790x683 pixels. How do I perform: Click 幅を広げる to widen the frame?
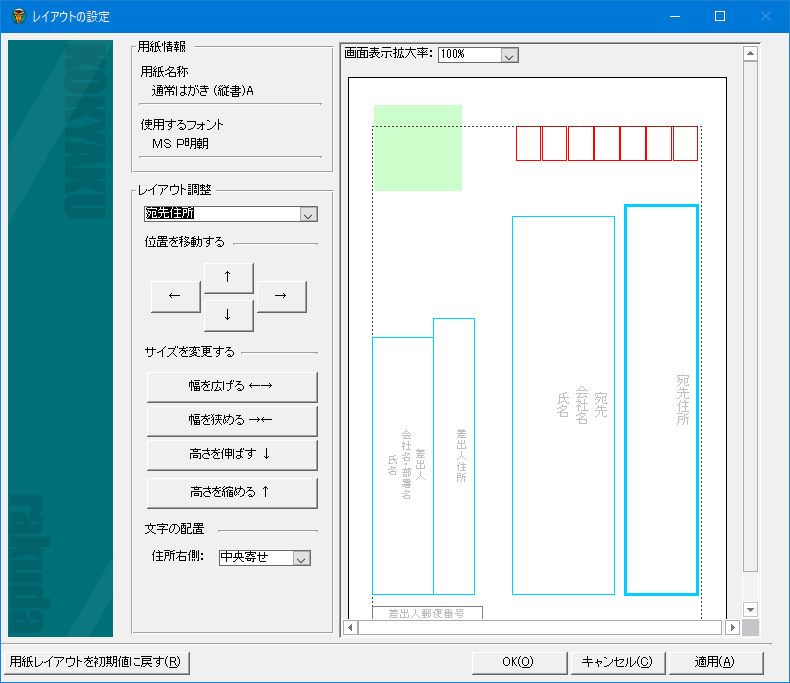(232, 386)
